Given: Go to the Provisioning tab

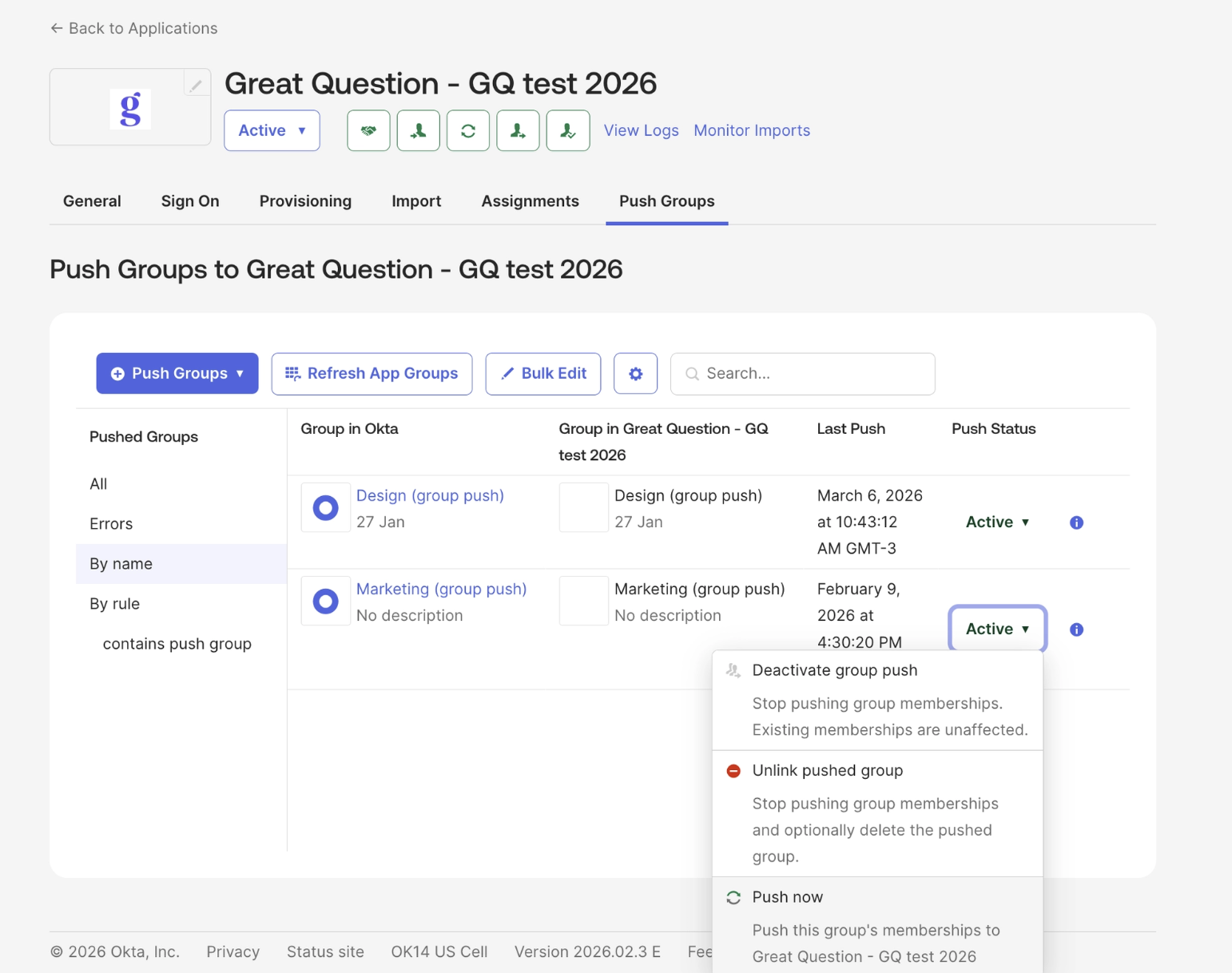Looking at the screenshot, I should click(x=305, y=201).
